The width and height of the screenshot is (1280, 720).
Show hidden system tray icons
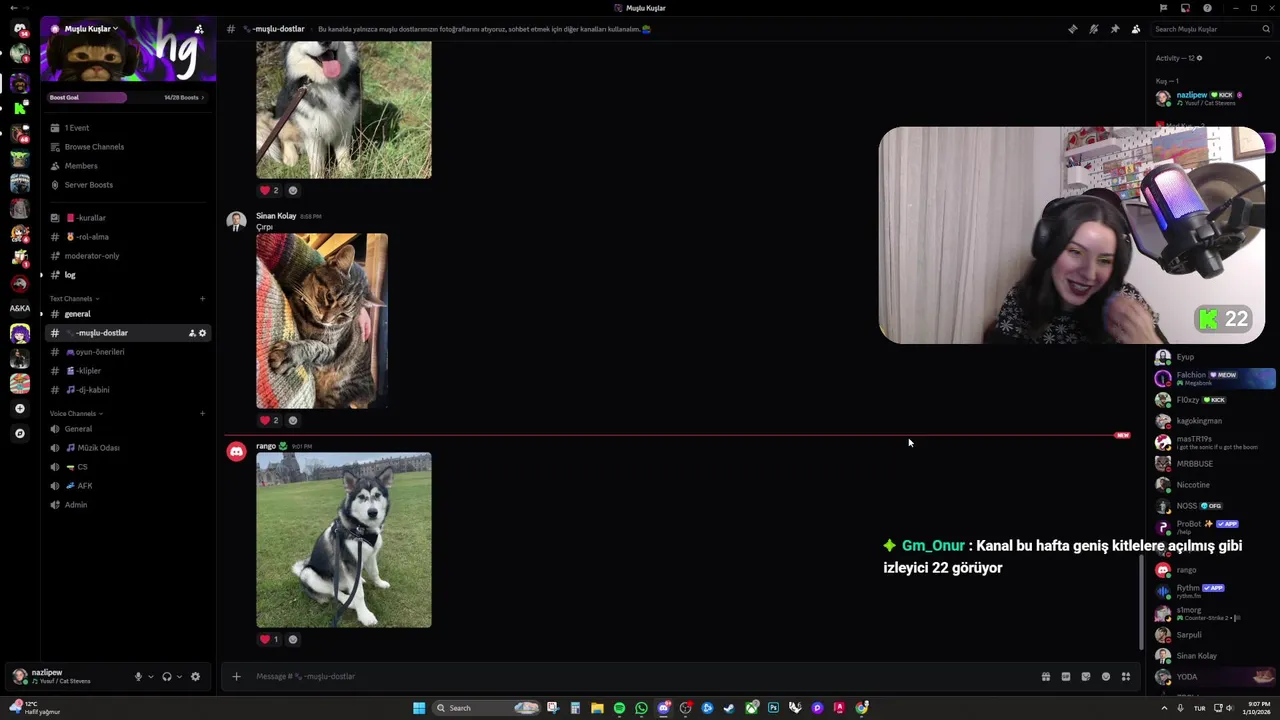[x=1164, y=708]
